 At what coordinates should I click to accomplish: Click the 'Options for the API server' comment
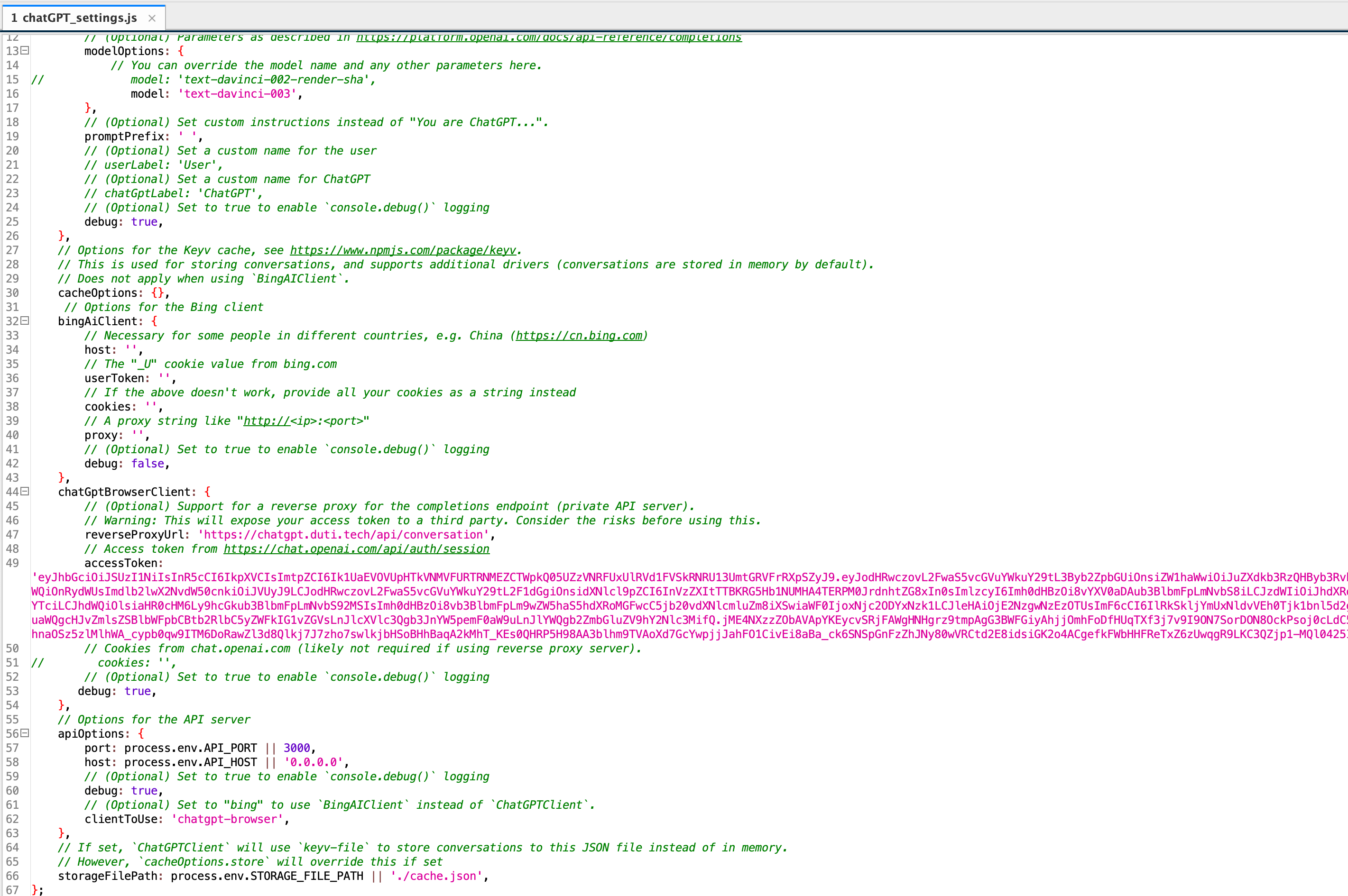(154, 720)
